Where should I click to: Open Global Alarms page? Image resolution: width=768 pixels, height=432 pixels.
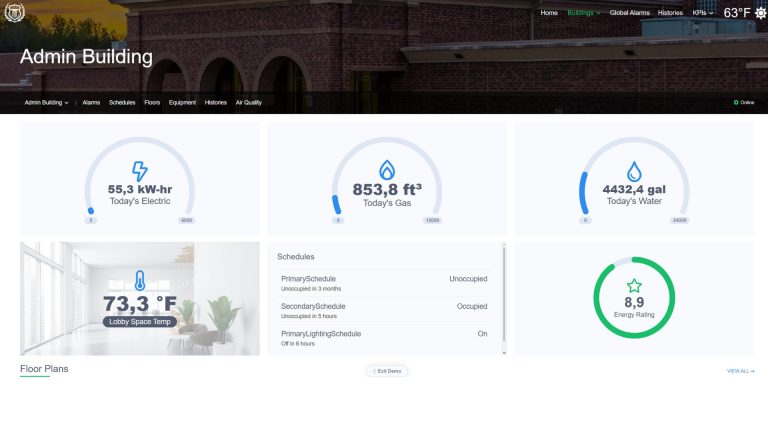629,13
